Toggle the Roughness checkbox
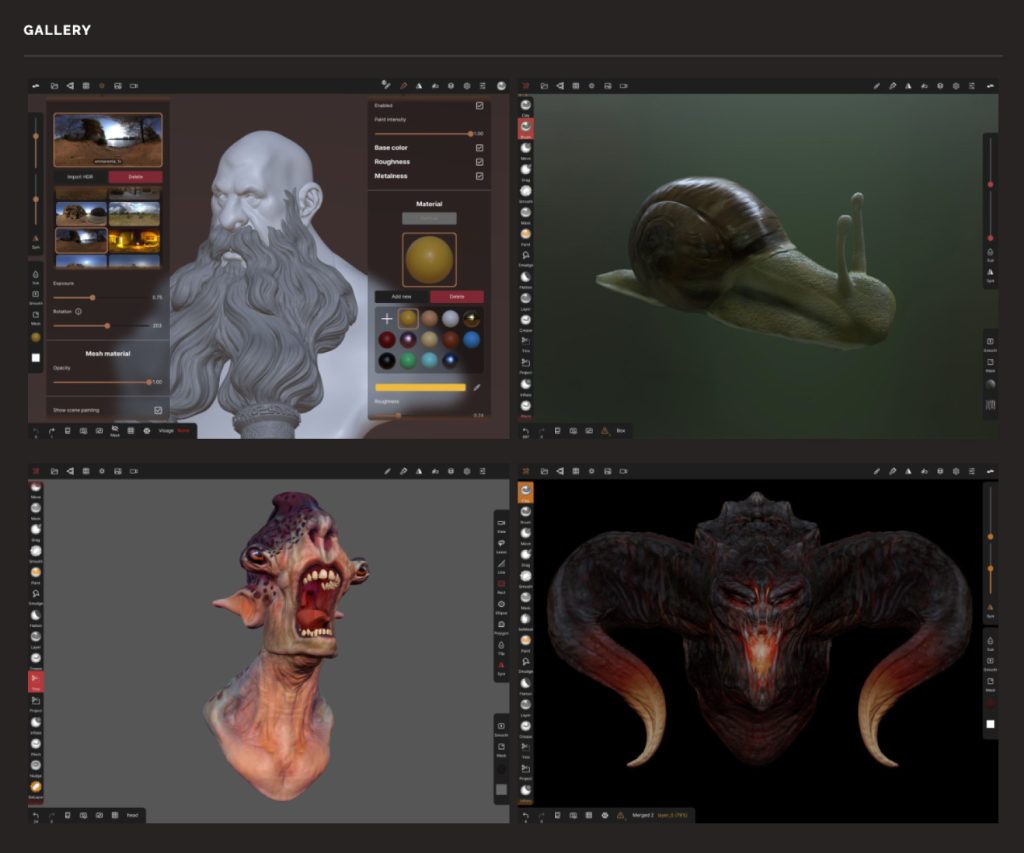Screen dimensions: 1024x853 [x=479, y=162]
